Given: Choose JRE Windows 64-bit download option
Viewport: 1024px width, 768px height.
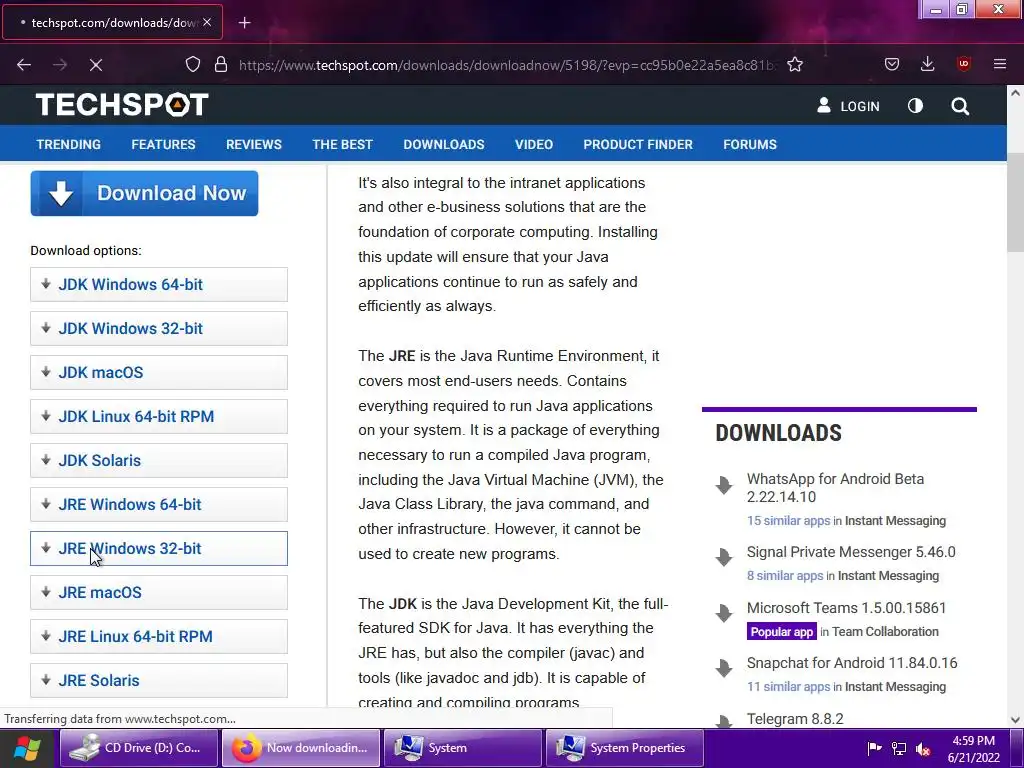Looking at the screenshot, I should pyautogui.click(x=159, y=504).
